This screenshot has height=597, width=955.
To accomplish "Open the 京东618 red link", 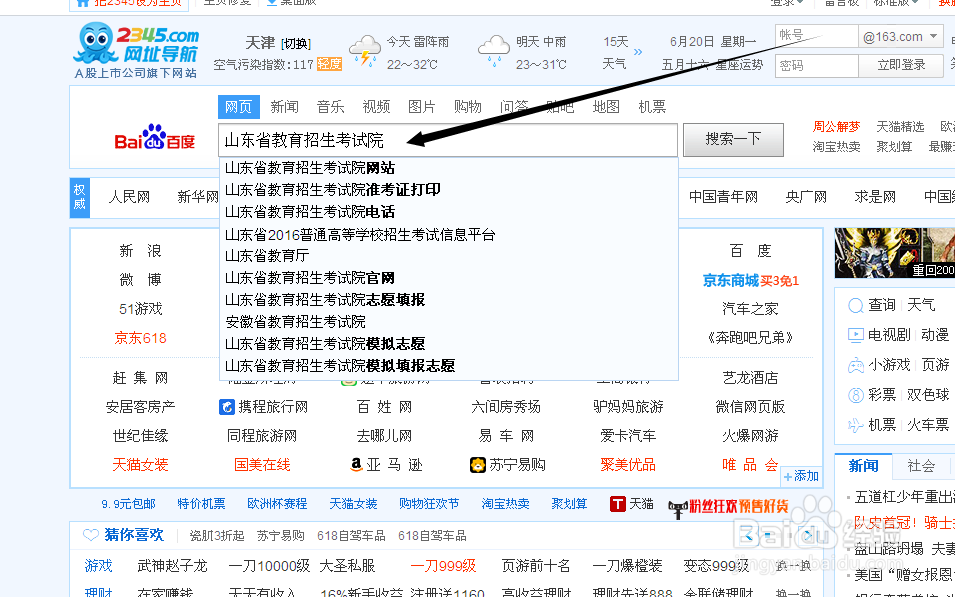I will coord(141,338).
